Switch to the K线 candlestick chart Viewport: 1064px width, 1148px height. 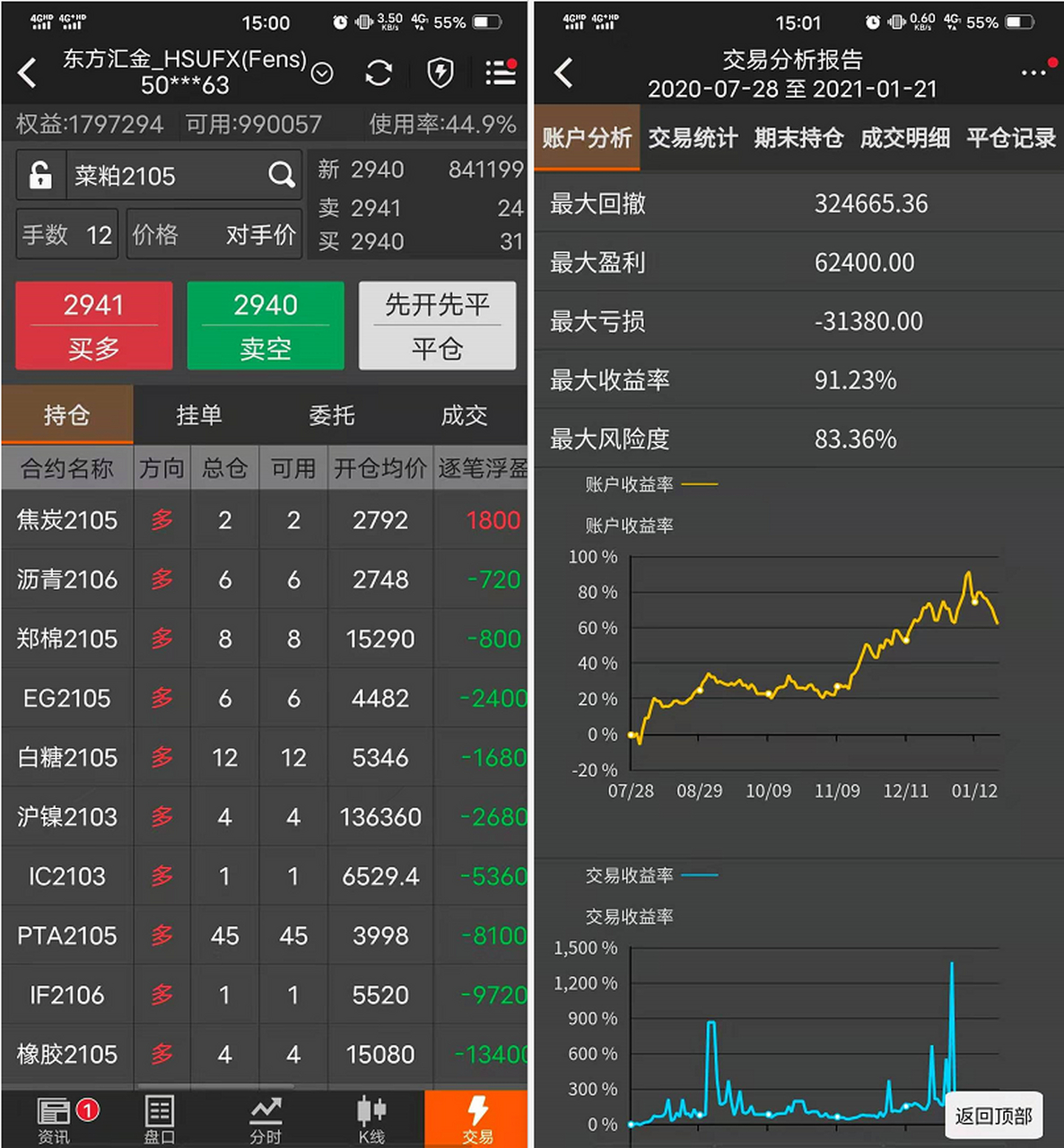pyautogui.click(x=371, y=1117)
